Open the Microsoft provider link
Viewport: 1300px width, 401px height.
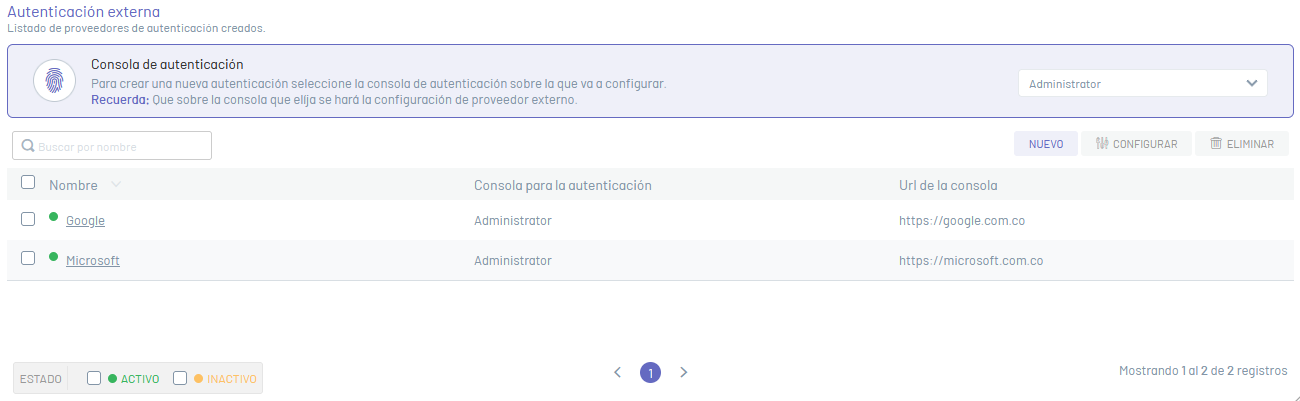point(93,261)
